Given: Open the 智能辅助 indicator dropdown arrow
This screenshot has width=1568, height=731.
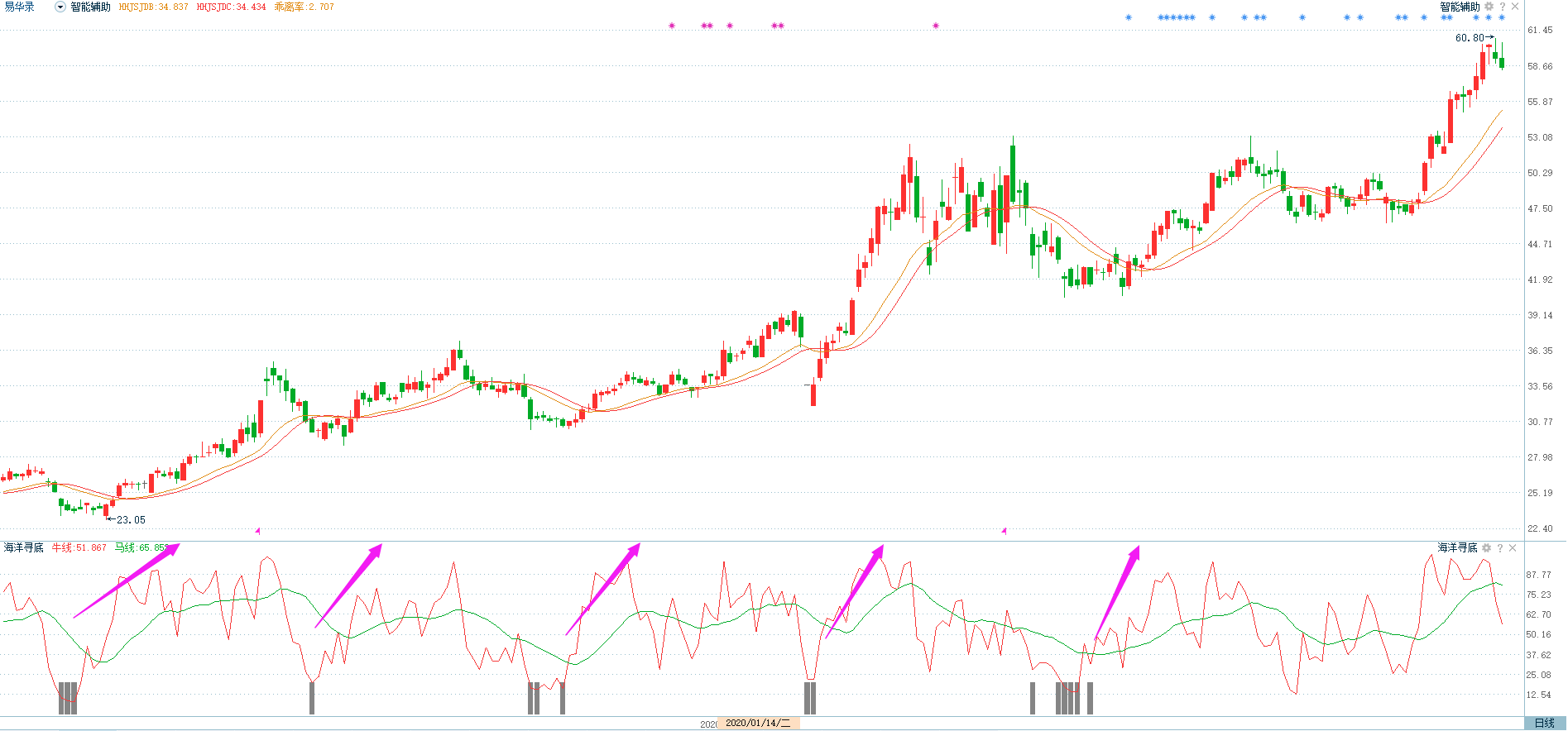Looking at the screenshot, I should 60,7.
